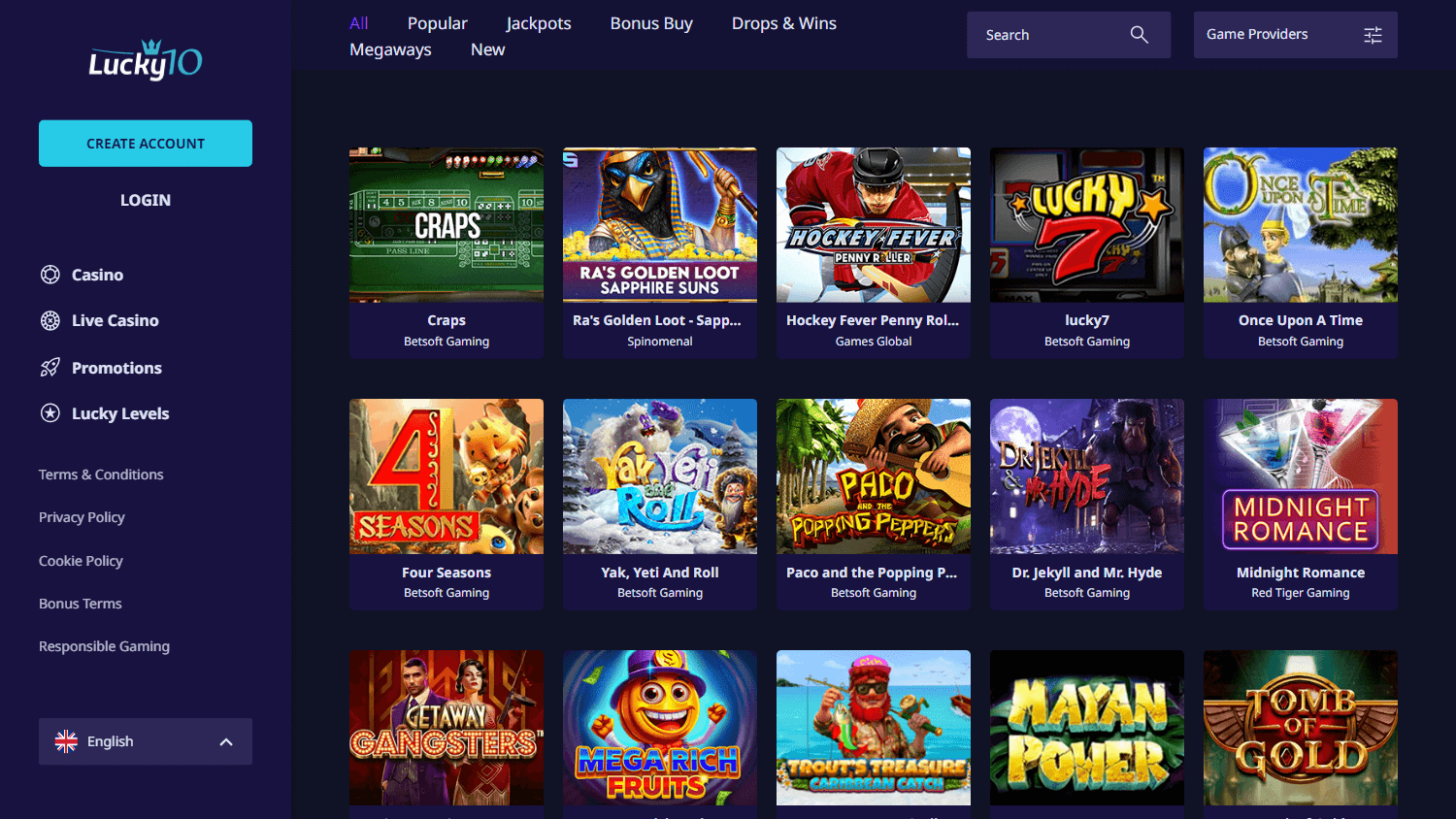Image resolution: width=1456 pixels, height=819 pixels.
Task: Open Trout's Treasure Caribbean Catch thumbnail
Action: click(x=874, y=728)
